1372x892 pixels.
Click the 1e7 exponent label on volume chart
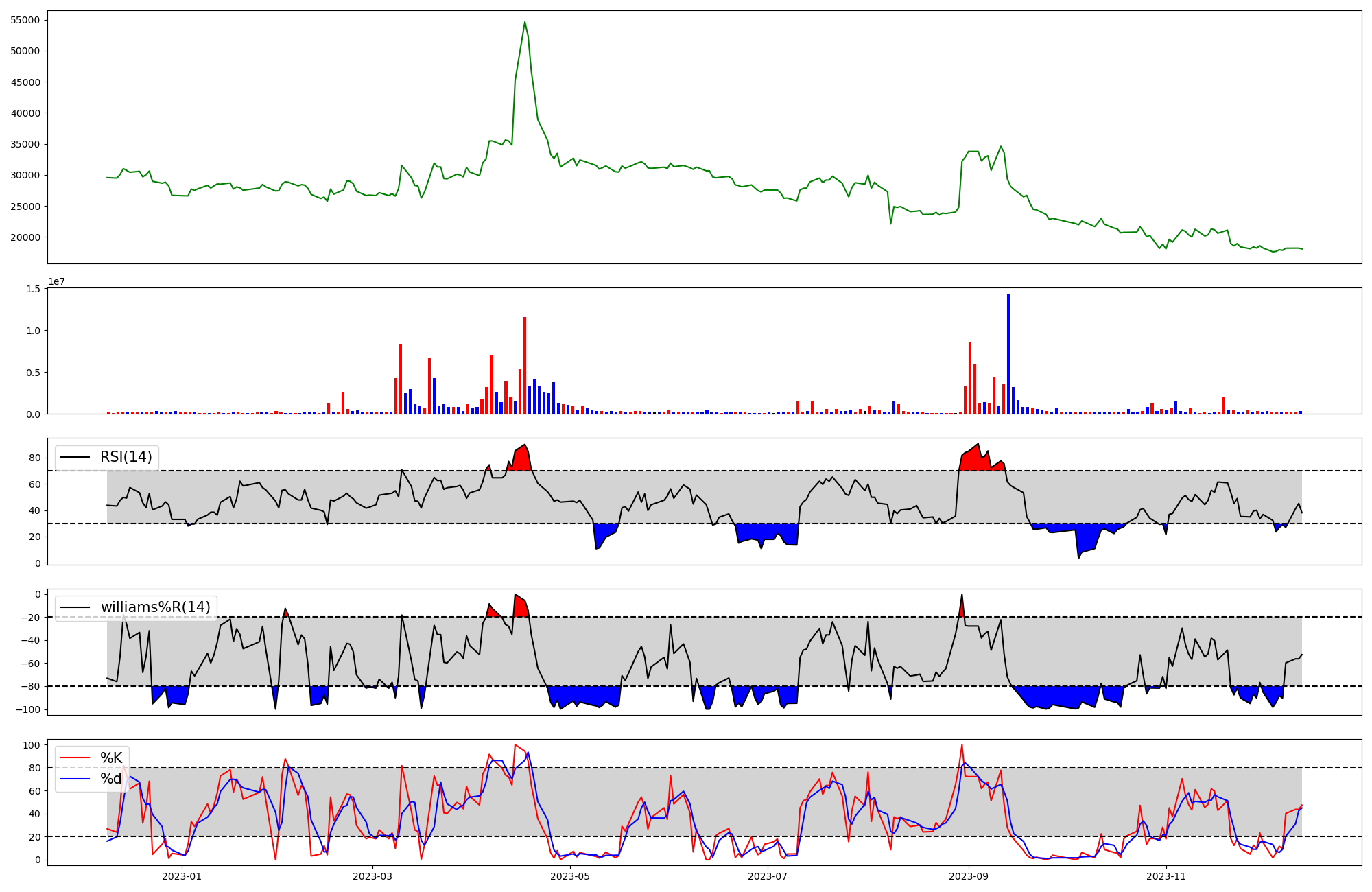click(56, 281)
